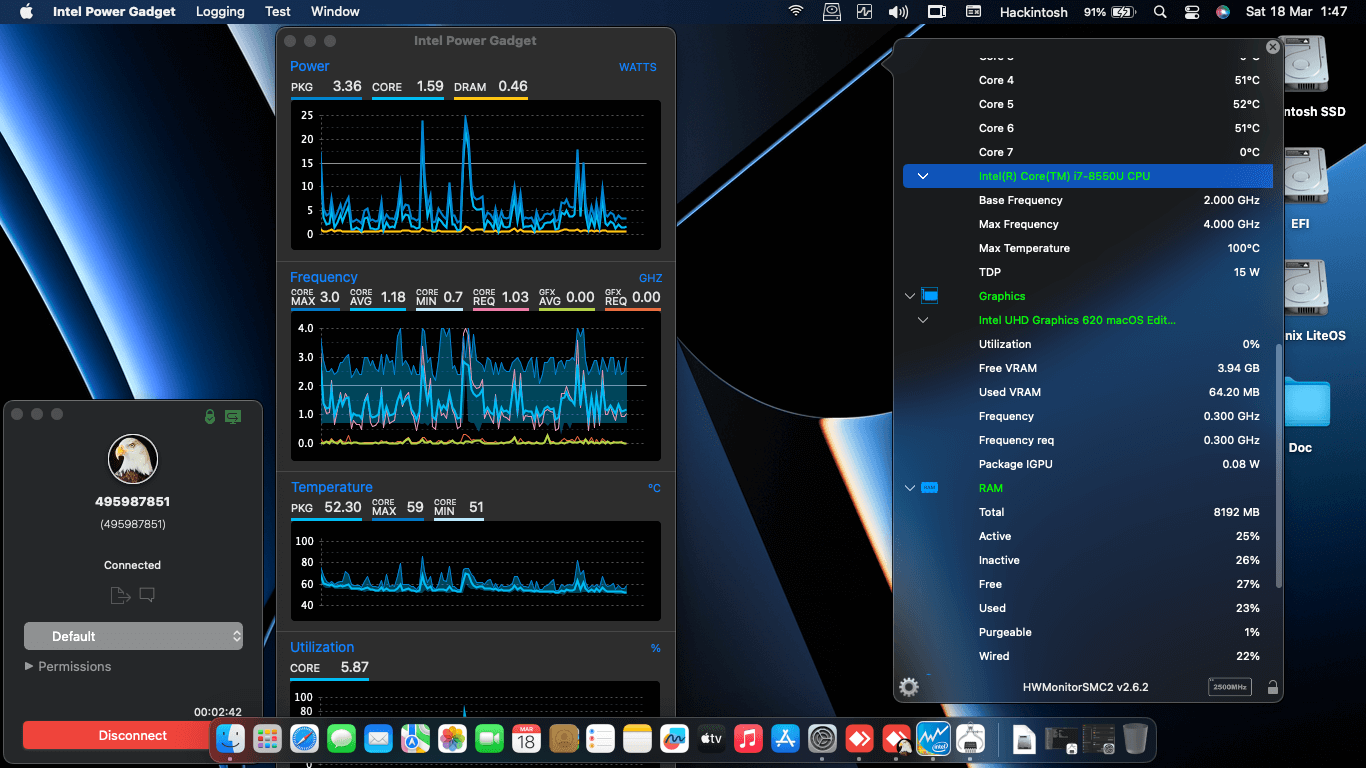This screenshot has height=768, width=1366.
Task: Select the Free VRAM row
Action: (x=1088, y=368)
